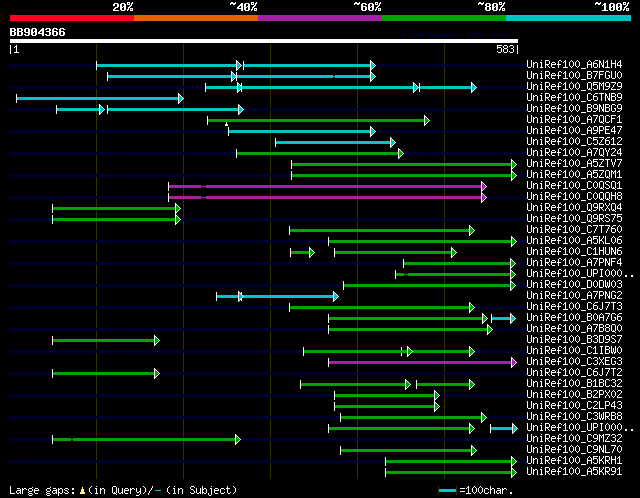The height and width of the screenshot is (498, 640).
Task: Click the orange ~40% identity legend segment
Action: coord(196,18)
